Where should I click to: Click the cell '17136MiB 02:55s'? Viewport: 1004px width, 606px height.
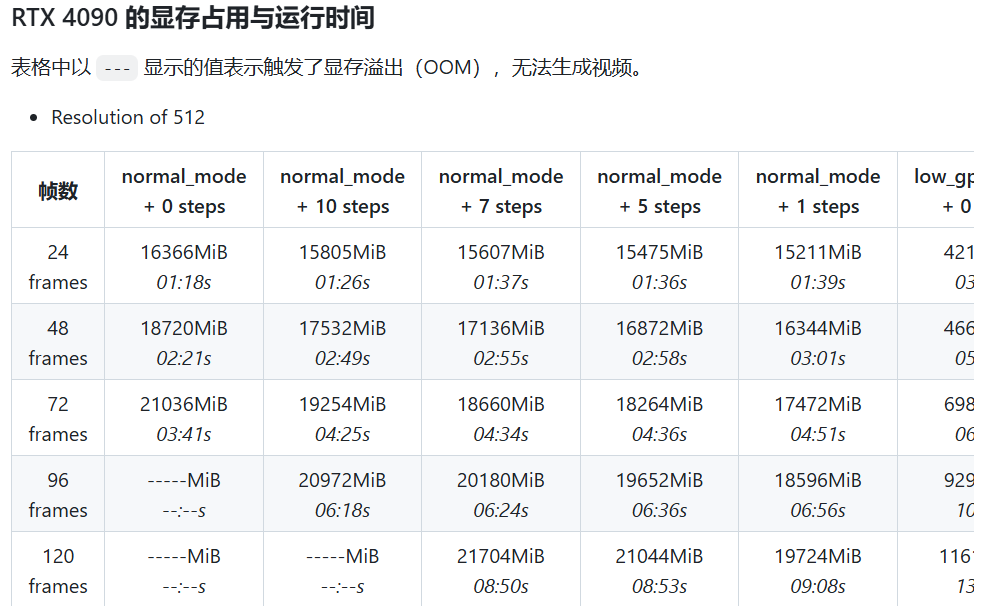[501, 342]
